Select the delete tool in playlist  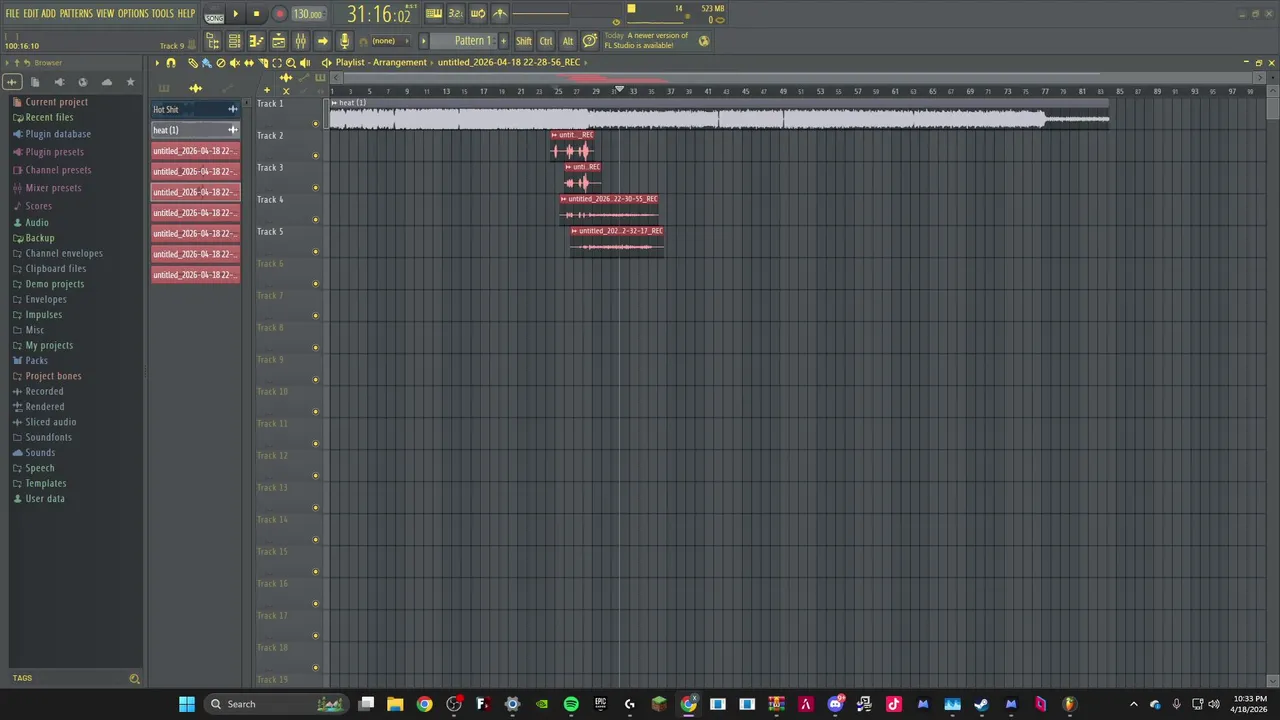coord(221,63)
